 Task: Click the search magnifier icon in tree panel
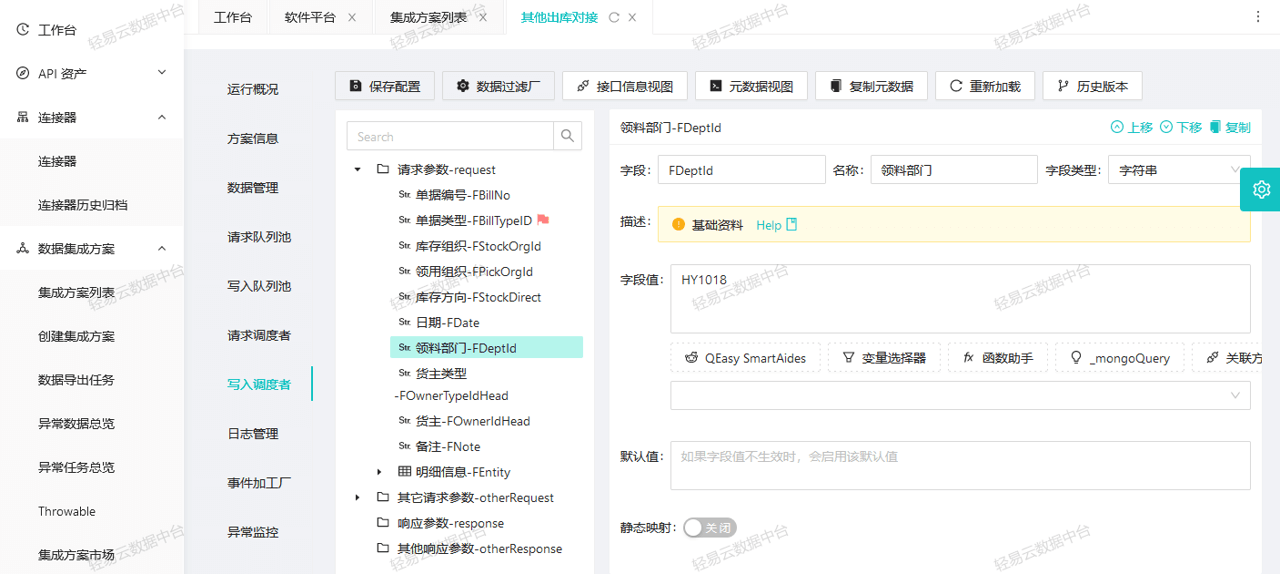click(568, 136)
